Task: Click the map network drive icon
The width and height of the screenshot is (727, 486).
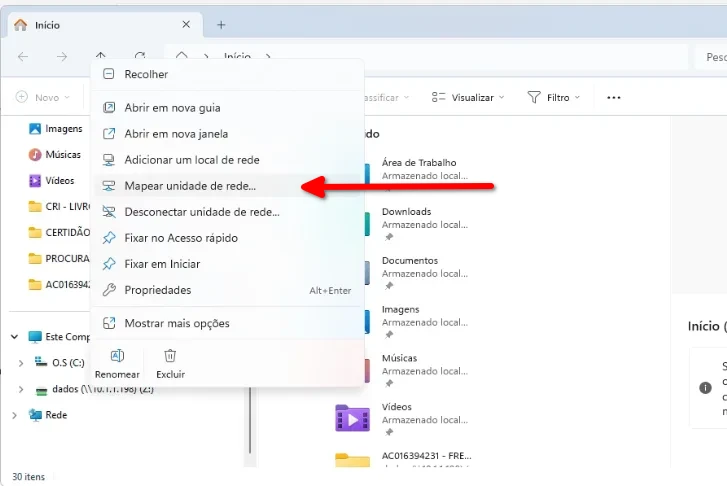Action: pyautogui.click(x=108, y=186)
